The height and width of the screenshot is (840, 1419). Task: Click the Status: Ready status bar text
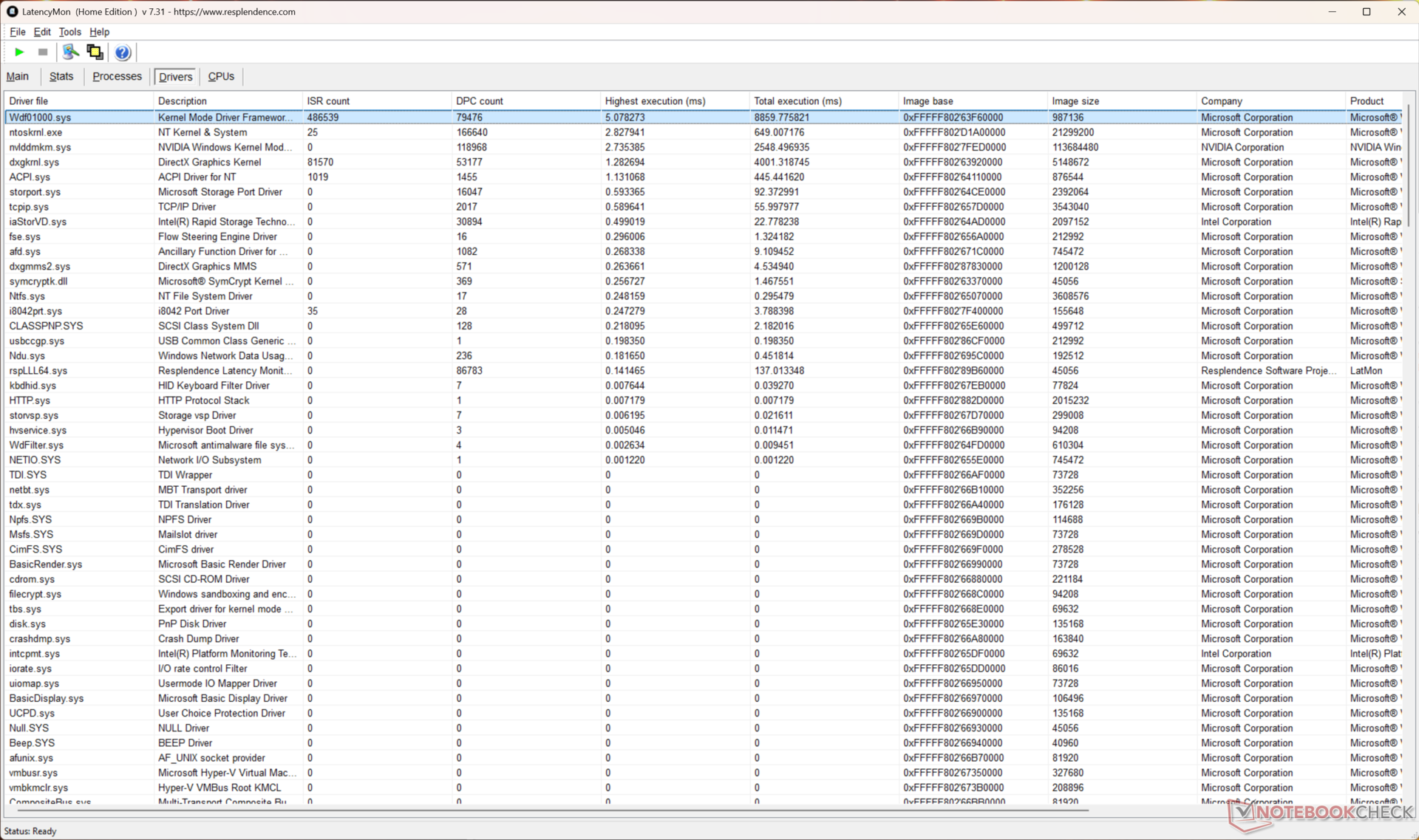(30, 831)
